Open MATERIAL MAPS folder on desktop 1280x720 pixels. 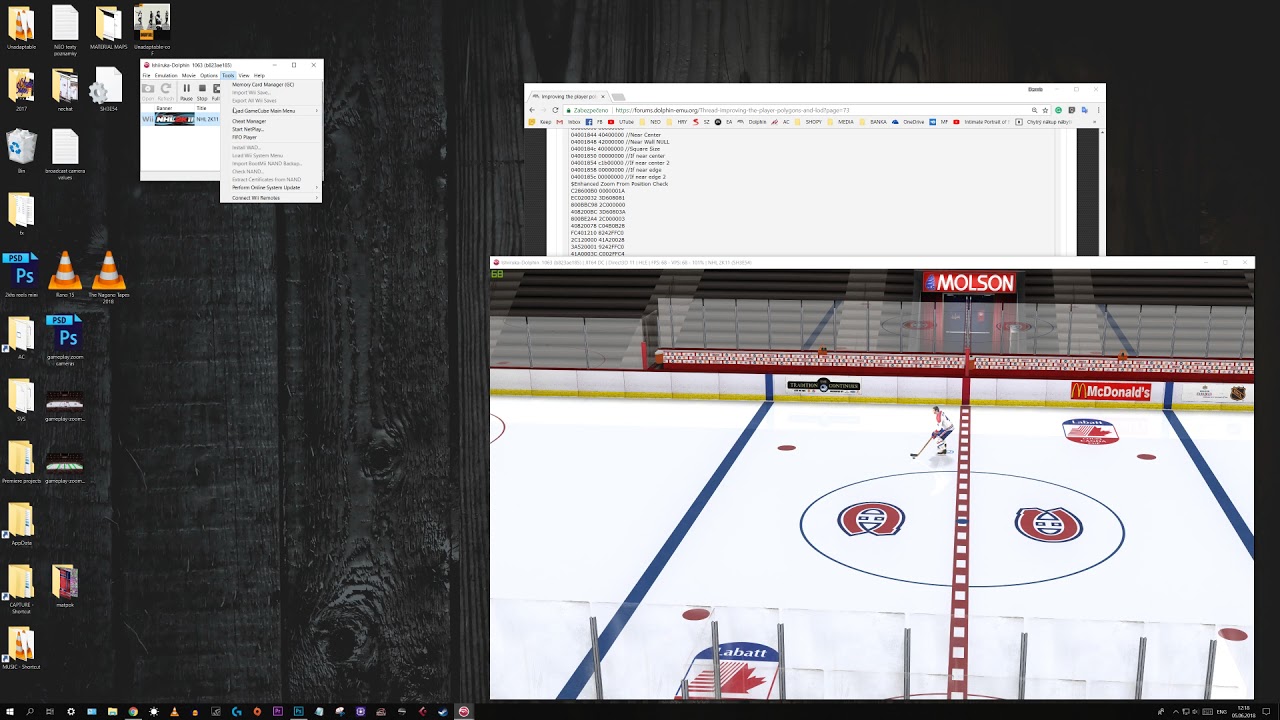tap(108, 27)
